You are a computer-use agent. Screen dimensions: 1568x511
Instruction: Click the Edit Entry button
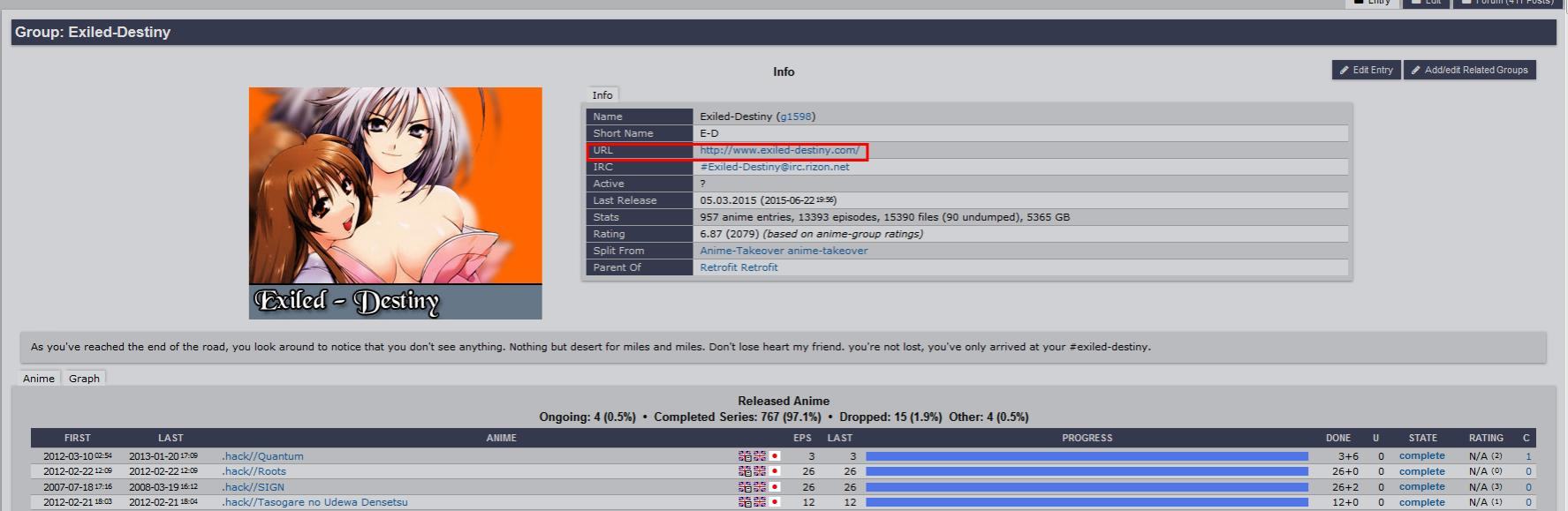click(x=1366, y=70)
